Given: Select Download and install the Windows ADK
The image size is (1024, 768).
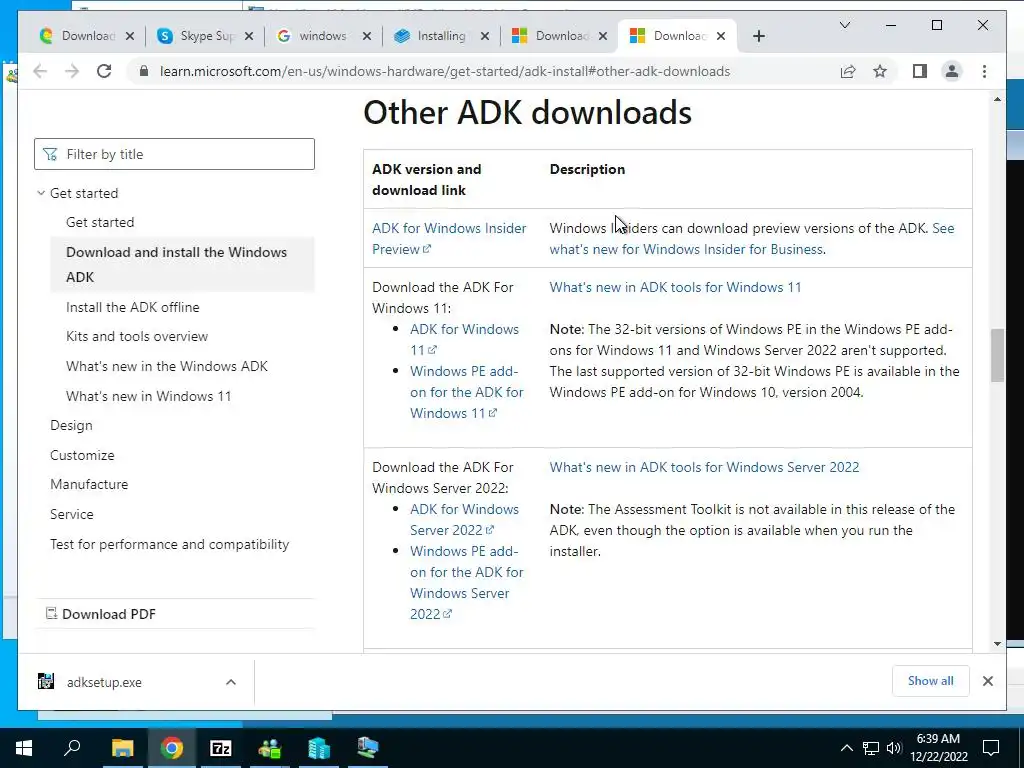Looking at the screenshot, I should point(182,264).
